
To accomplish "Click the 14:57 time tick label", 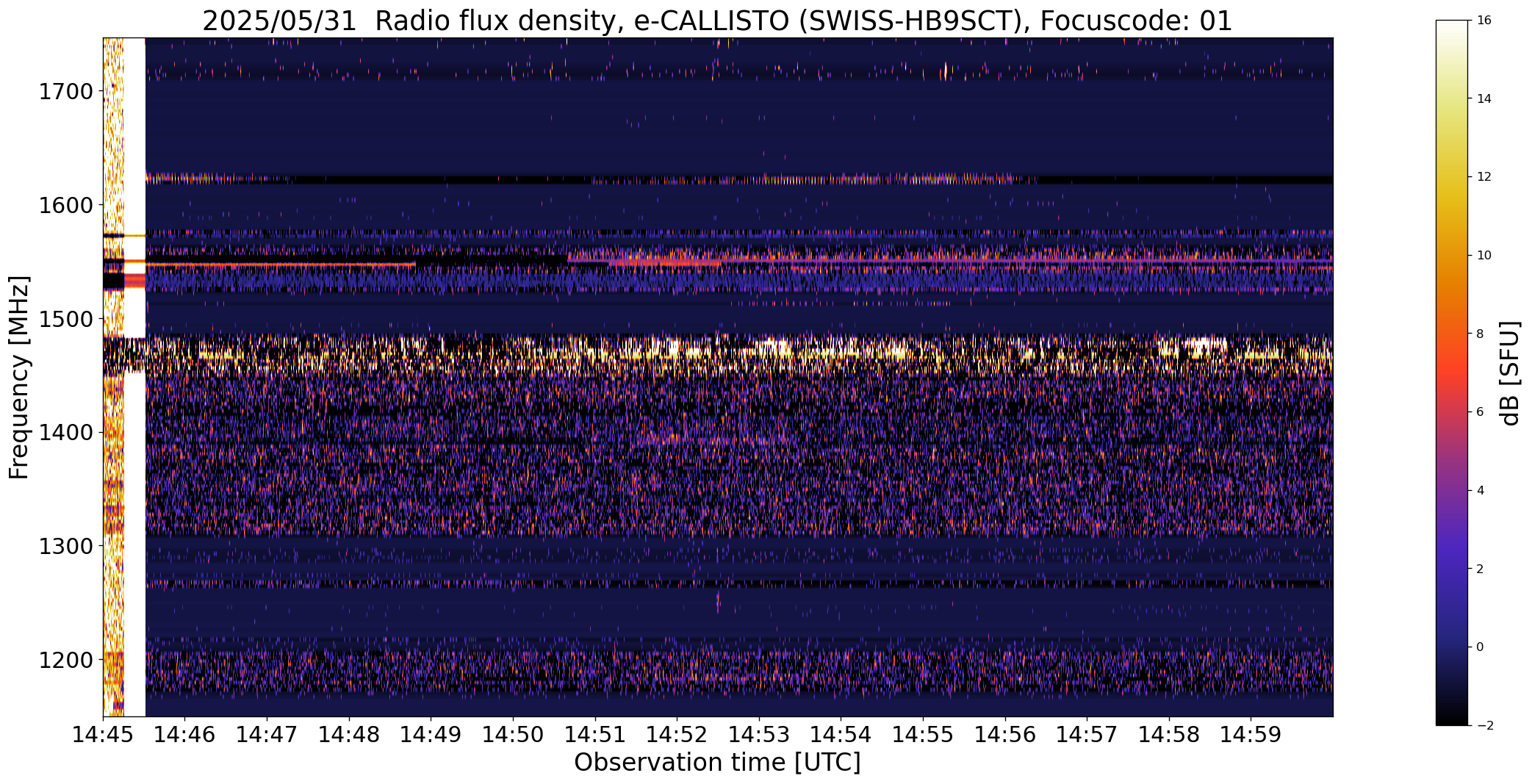I will [1087, 734].
